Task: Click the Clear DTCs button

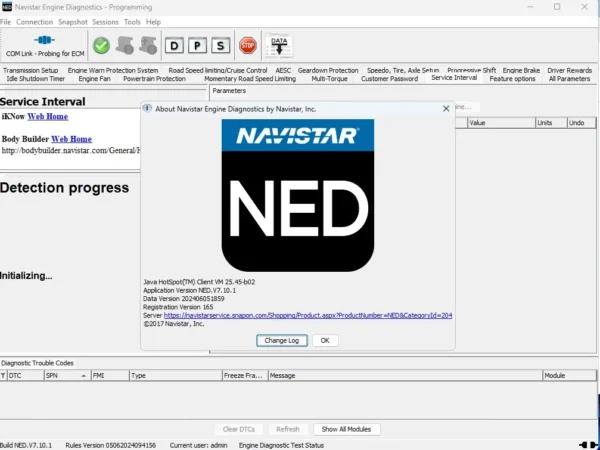Action: [239, 429]
